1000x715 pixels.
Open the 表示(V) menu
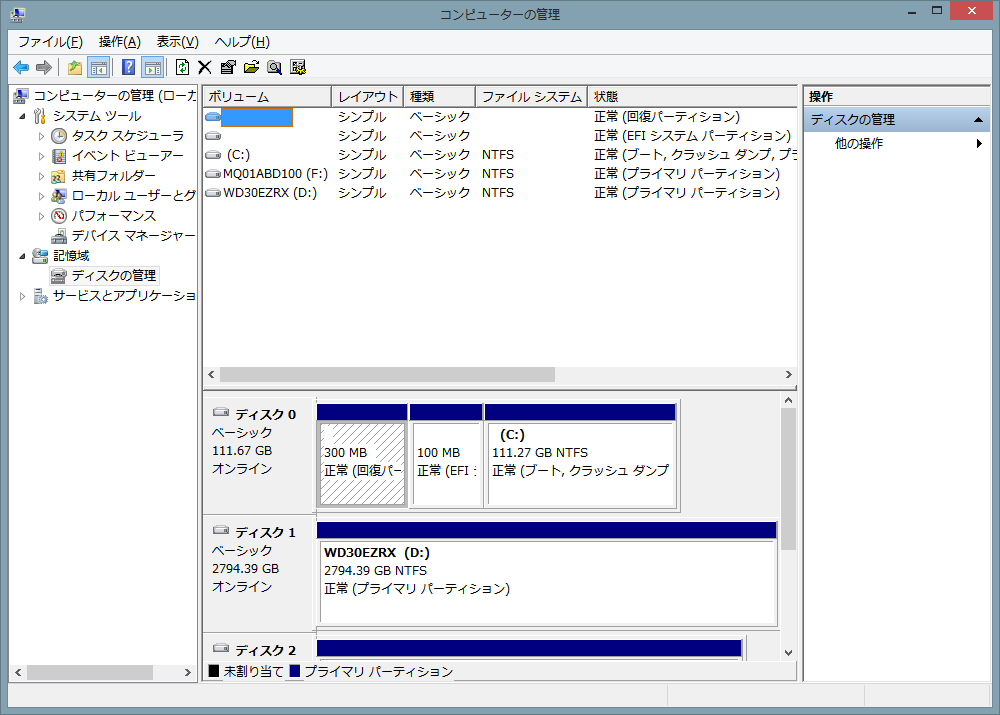pos(178,42)
